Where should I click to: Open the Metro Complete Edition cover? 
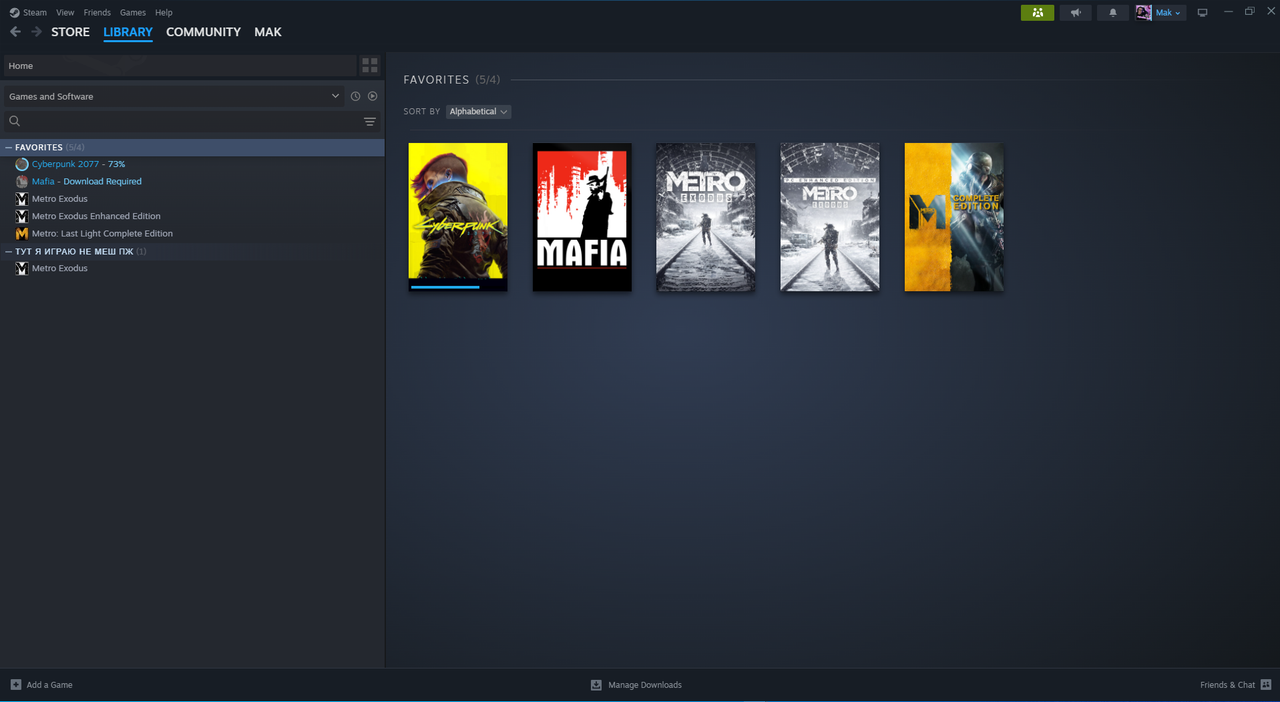954,217
